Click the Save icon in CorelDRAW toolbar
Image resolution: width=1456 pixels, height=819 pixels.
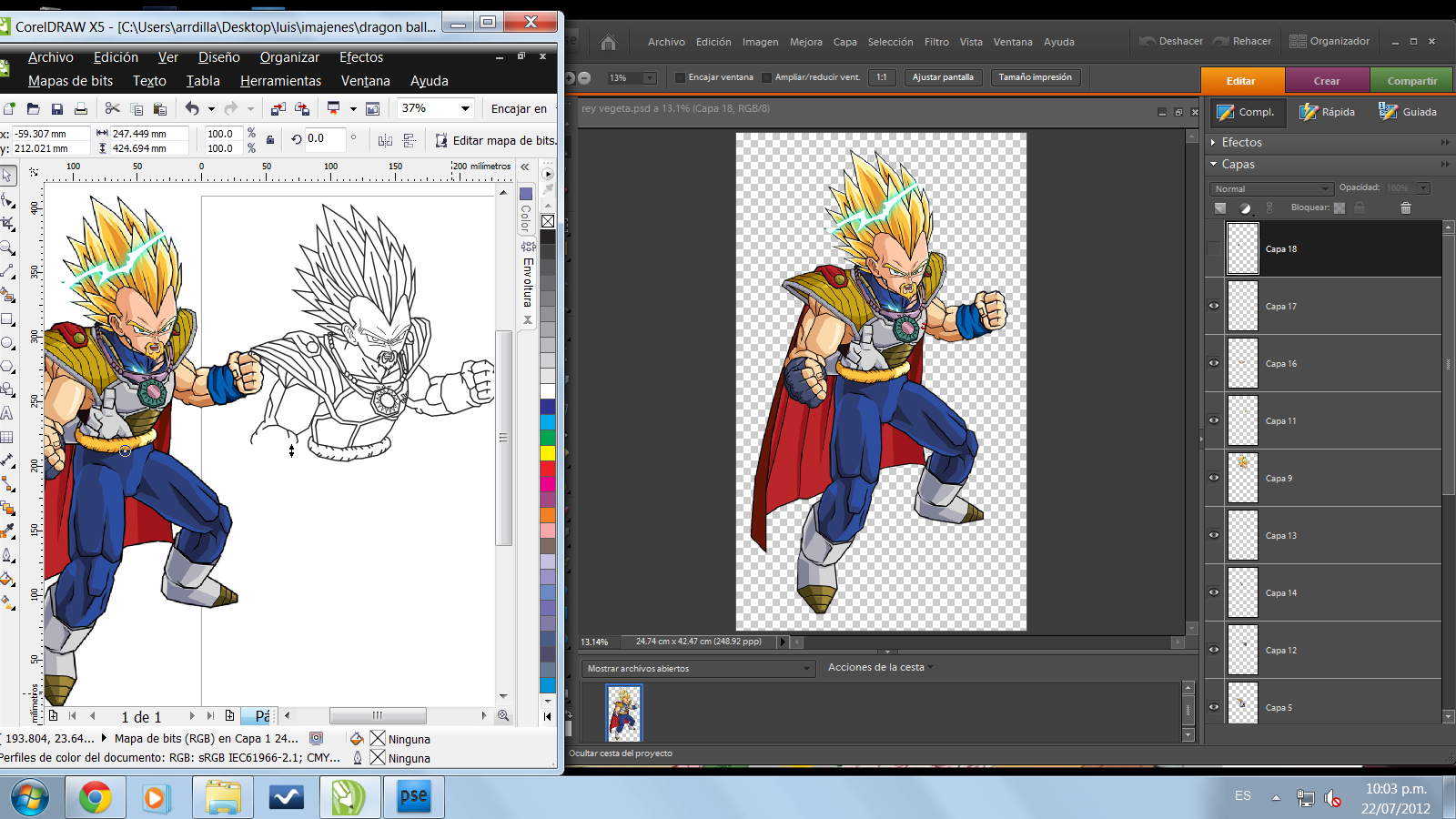pos(56,109)
